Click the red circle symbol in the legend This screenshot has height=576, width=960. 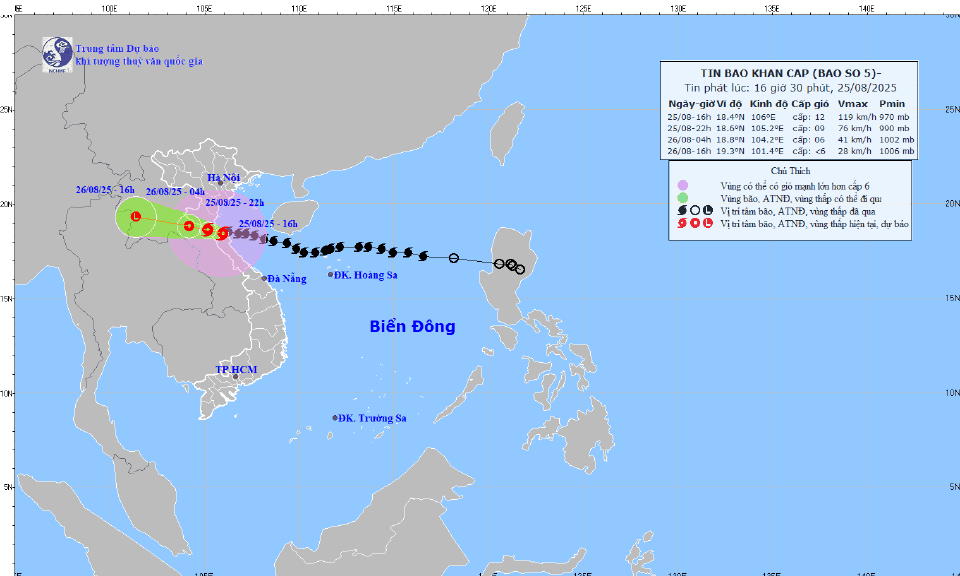695,223
